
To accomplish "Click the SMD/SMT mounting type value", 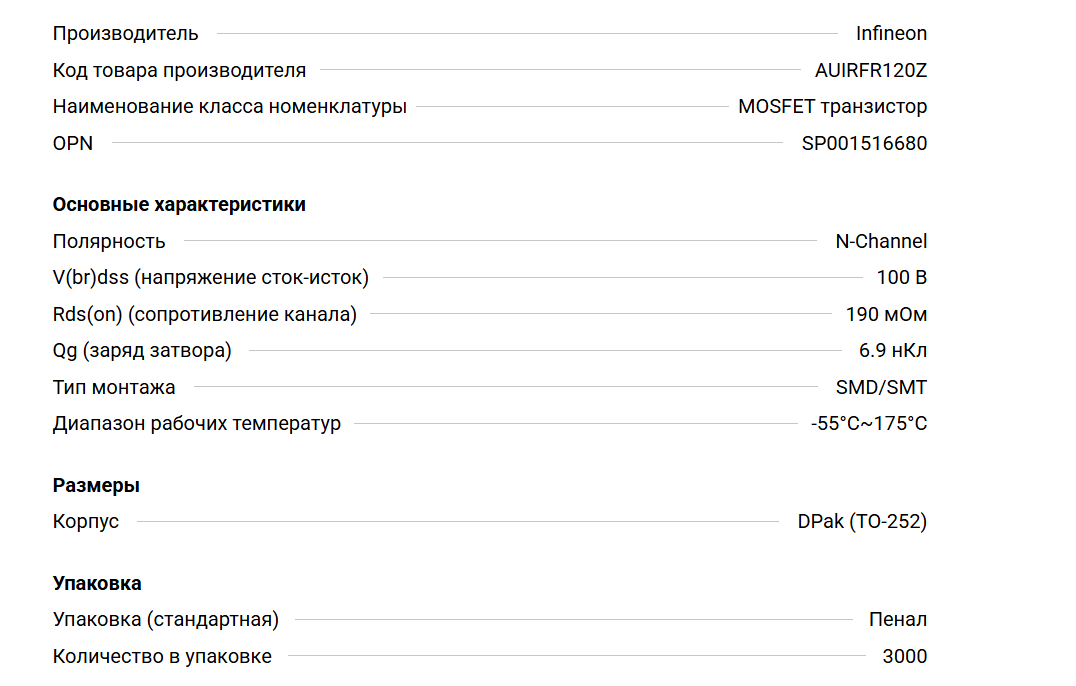I will (881, 387).
